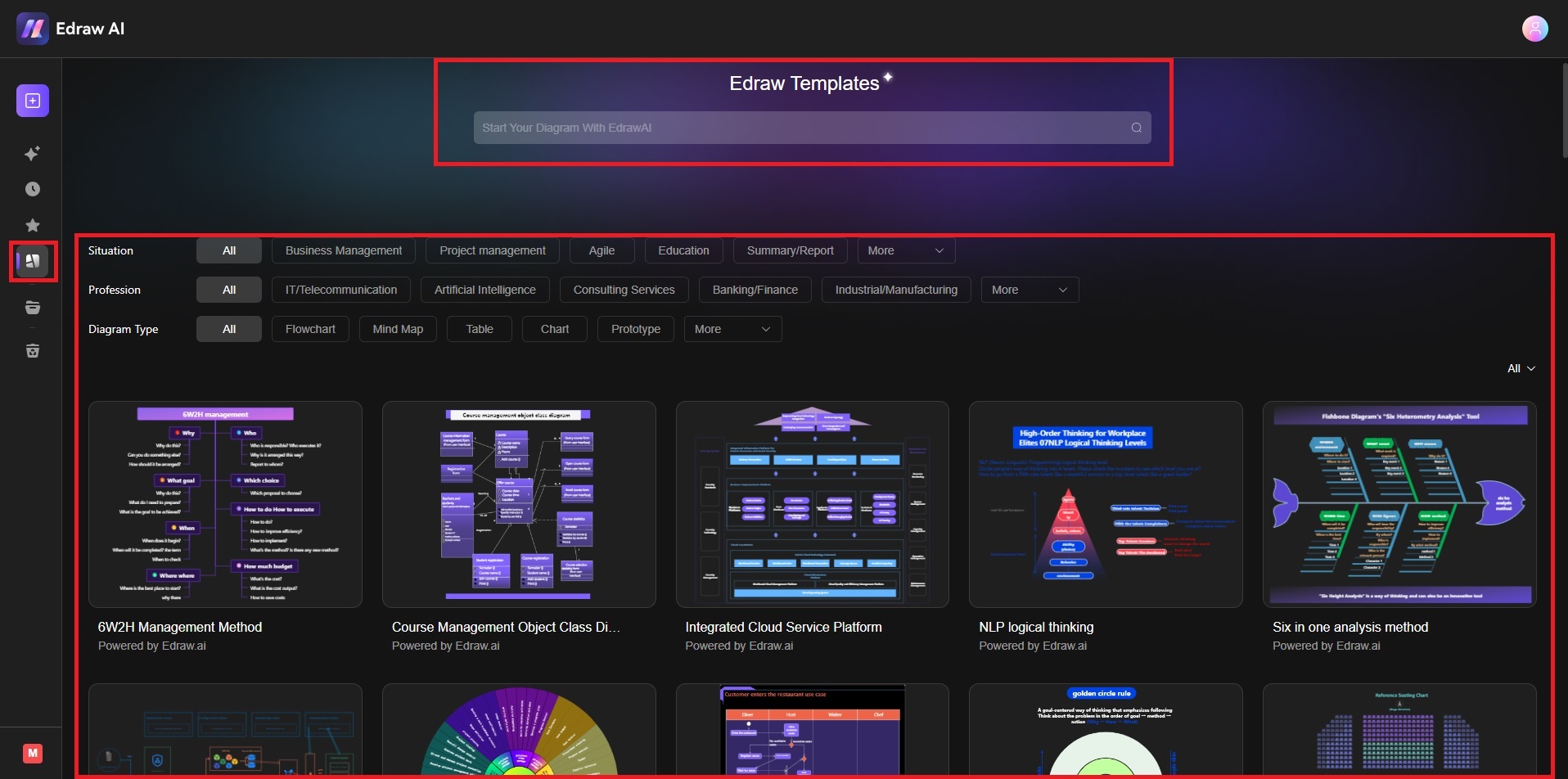1568x779 pixels.
Task: Click the Integrated Cloud Service Platform title
Action: [x=783, y=627]
